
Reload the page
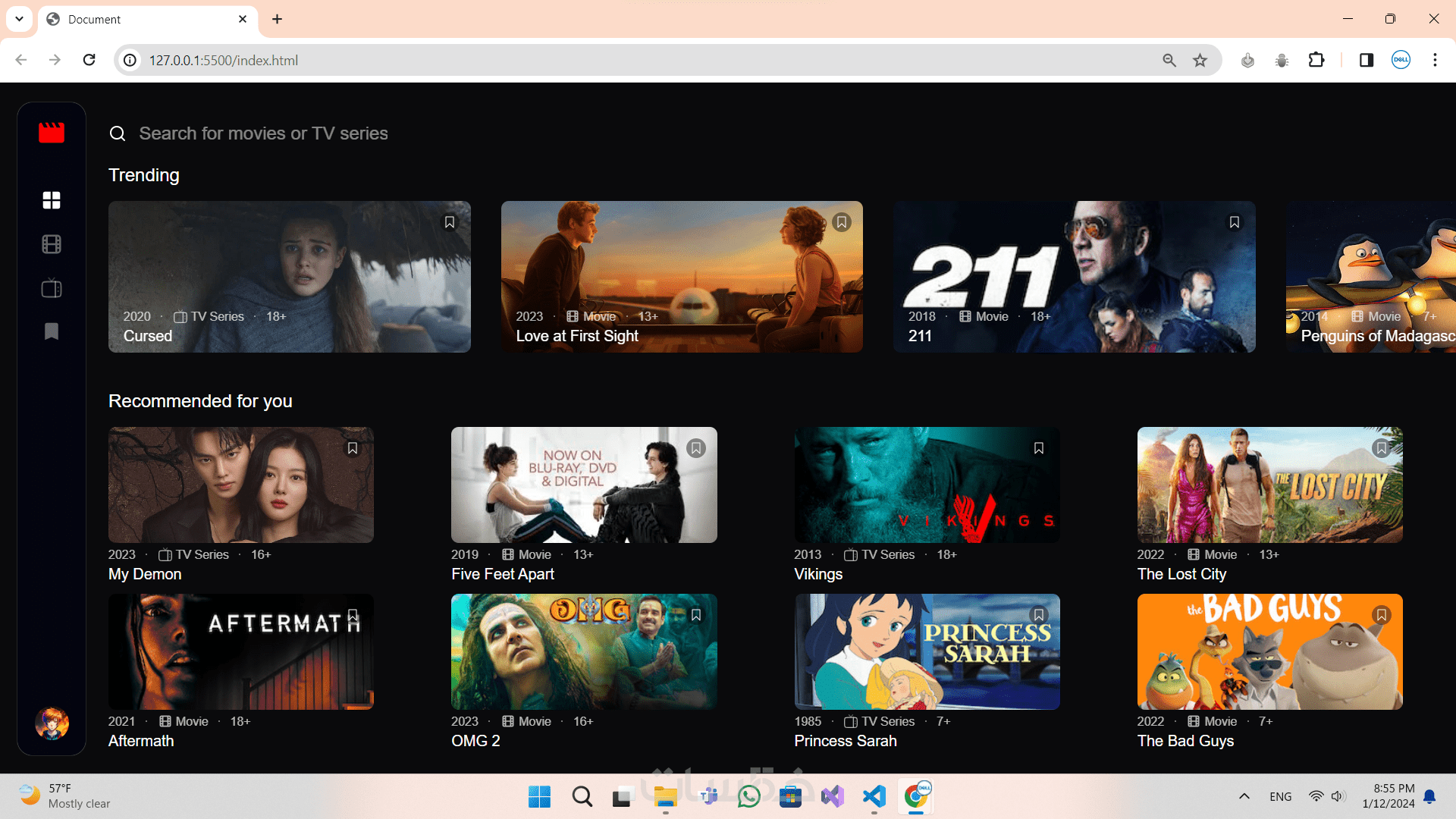89,61
